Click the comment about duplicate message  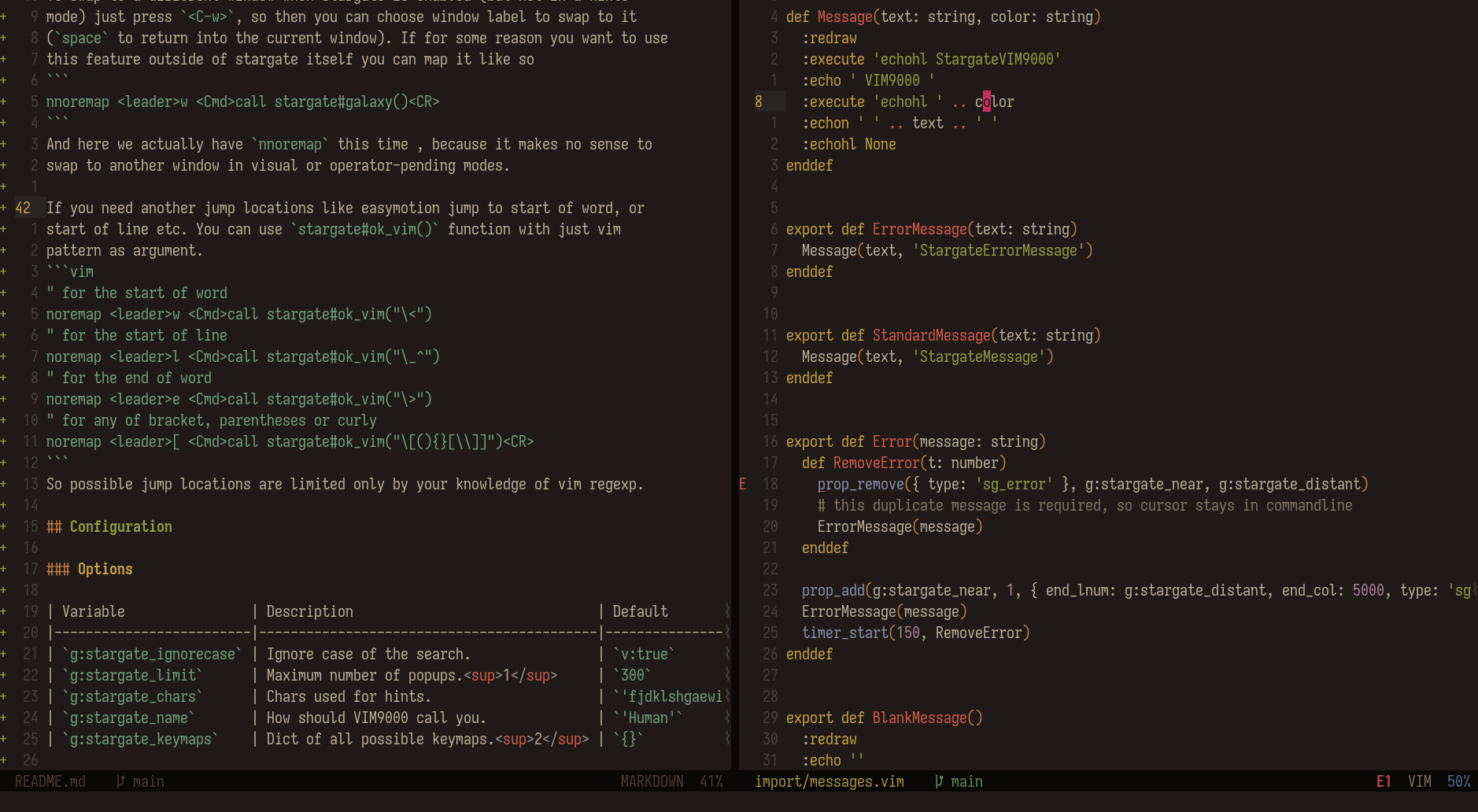(x=1085, y=505)
